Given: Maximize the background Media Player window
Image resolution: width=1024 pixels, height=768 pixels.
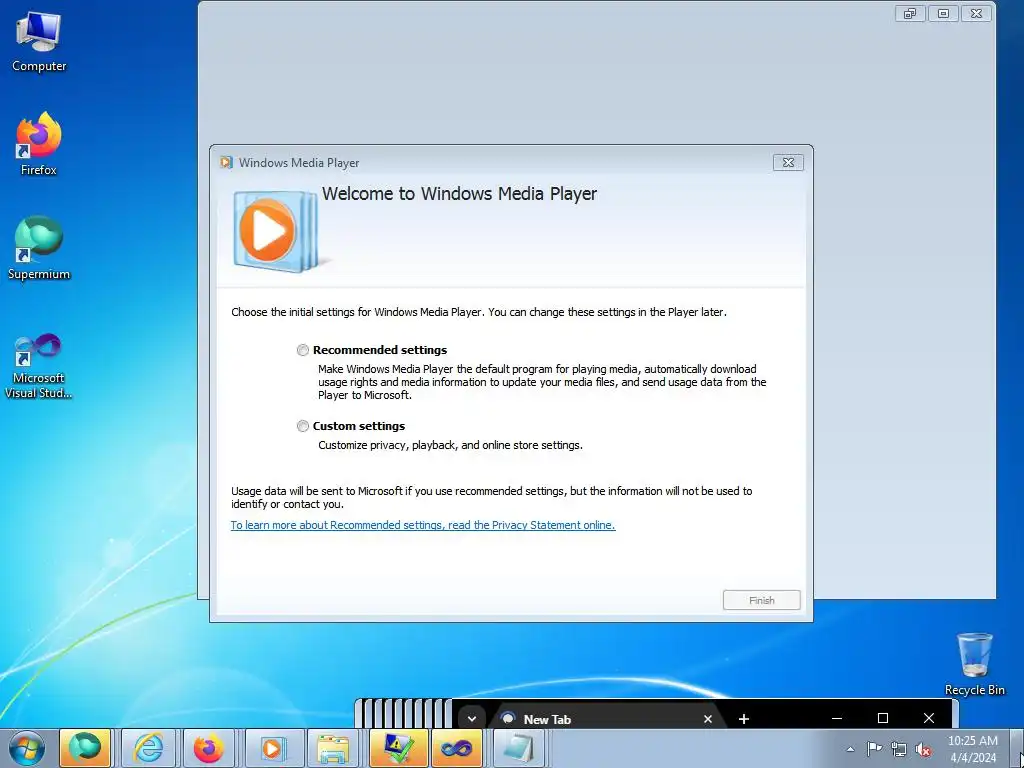Looking at the screenshot, I should tap(943, 13).
